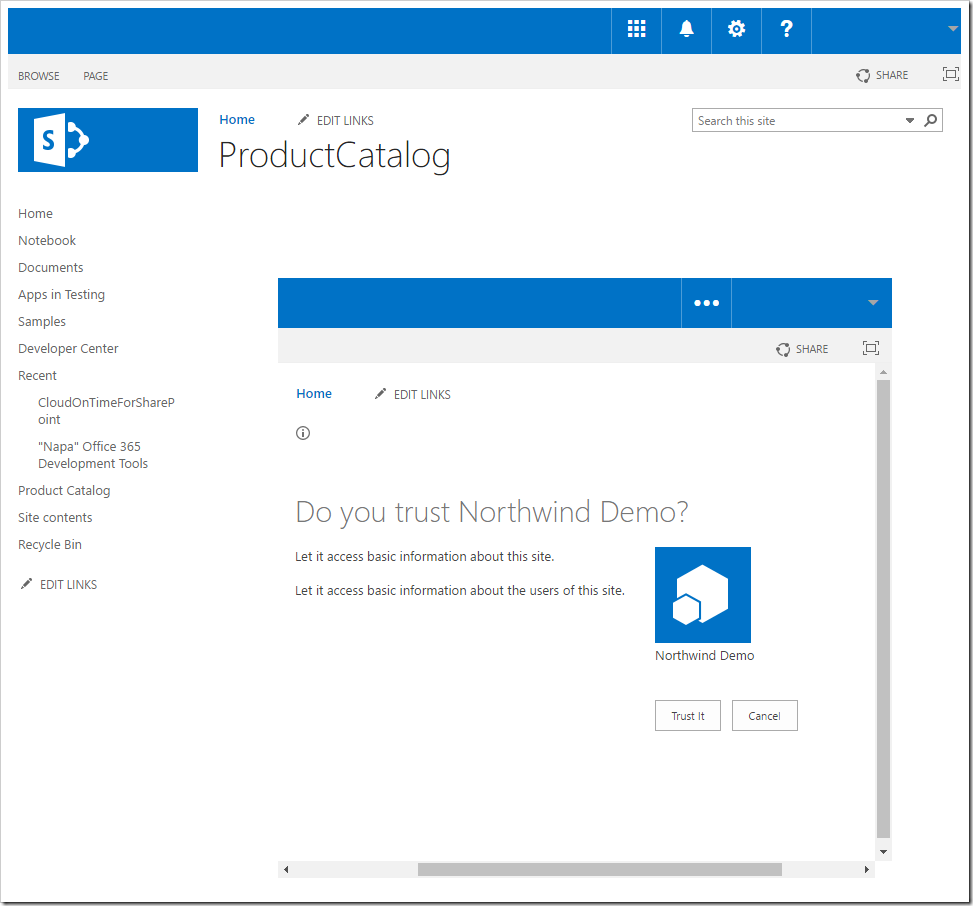The image size is (973, 906).
Task: Open Samples in the left navigation
Action: click(42, 321)
